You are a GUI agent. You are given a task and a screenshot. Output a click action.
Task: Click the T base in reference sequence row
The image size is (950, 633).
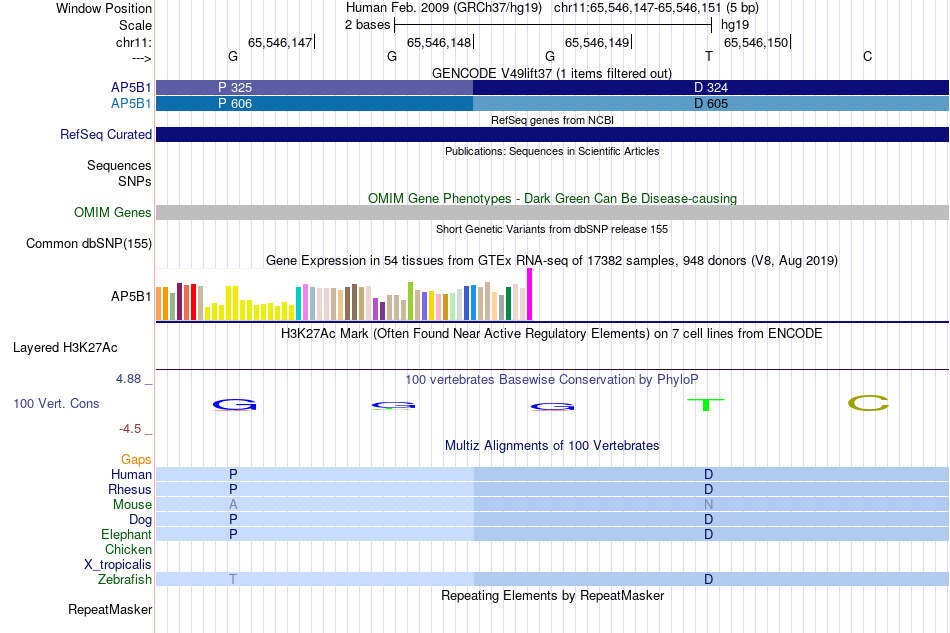point(709,56)
